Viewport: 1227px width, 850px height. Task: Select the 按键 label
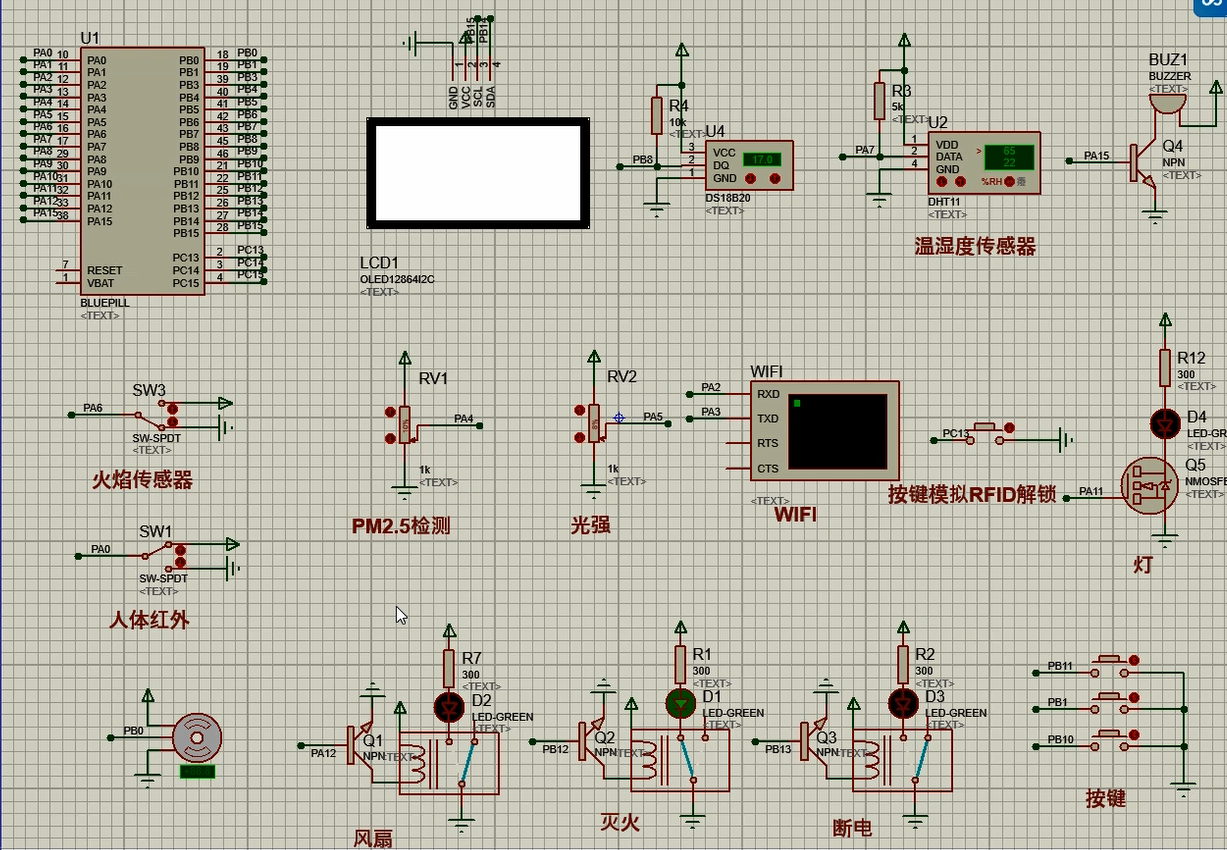tap(1106, 798)
